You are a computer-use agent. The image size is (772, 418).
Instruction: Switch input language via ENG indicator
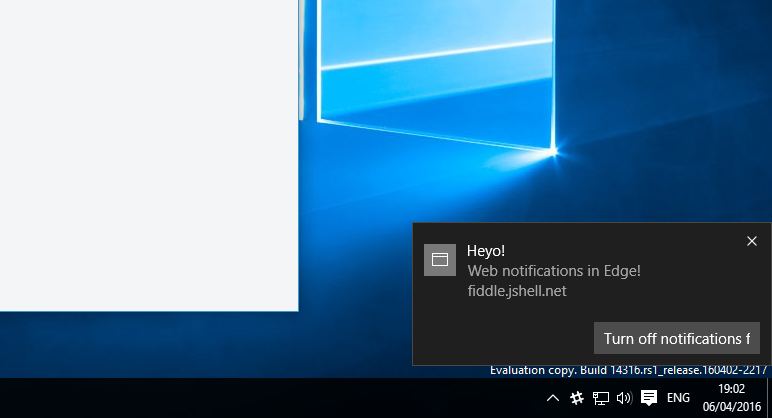click(x=678, y=398)
